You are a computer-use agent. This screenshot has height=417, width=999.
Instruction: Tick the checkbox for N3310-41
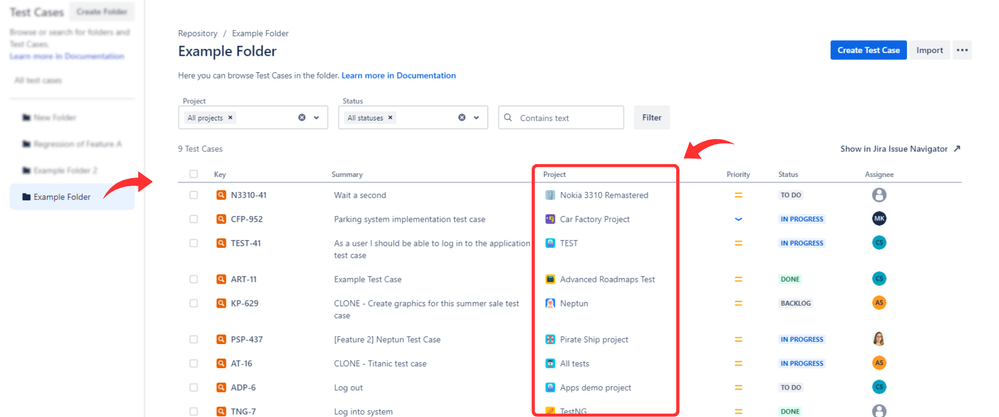click(x=194, y=195)
